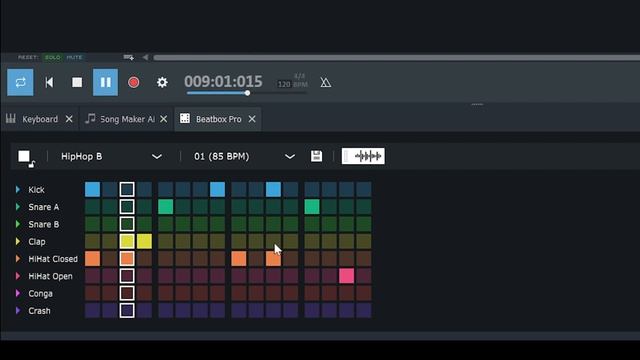This screenshot has height=360, width=640.
Task: Close the Keyboard tab
Action: (69, 119)
